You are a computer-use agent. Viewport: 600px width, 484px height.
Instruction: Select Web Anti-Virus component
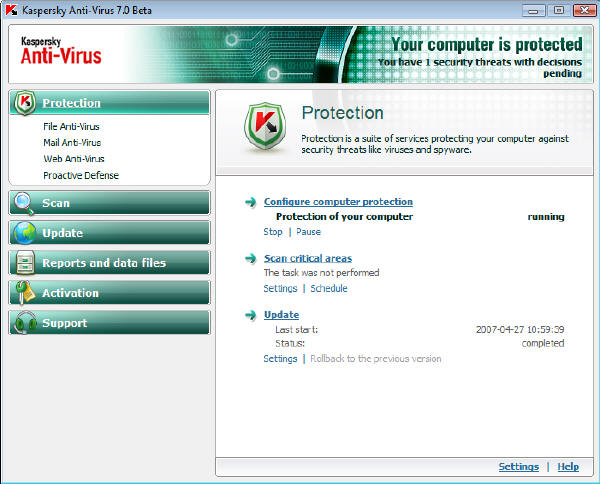point(73,159)
